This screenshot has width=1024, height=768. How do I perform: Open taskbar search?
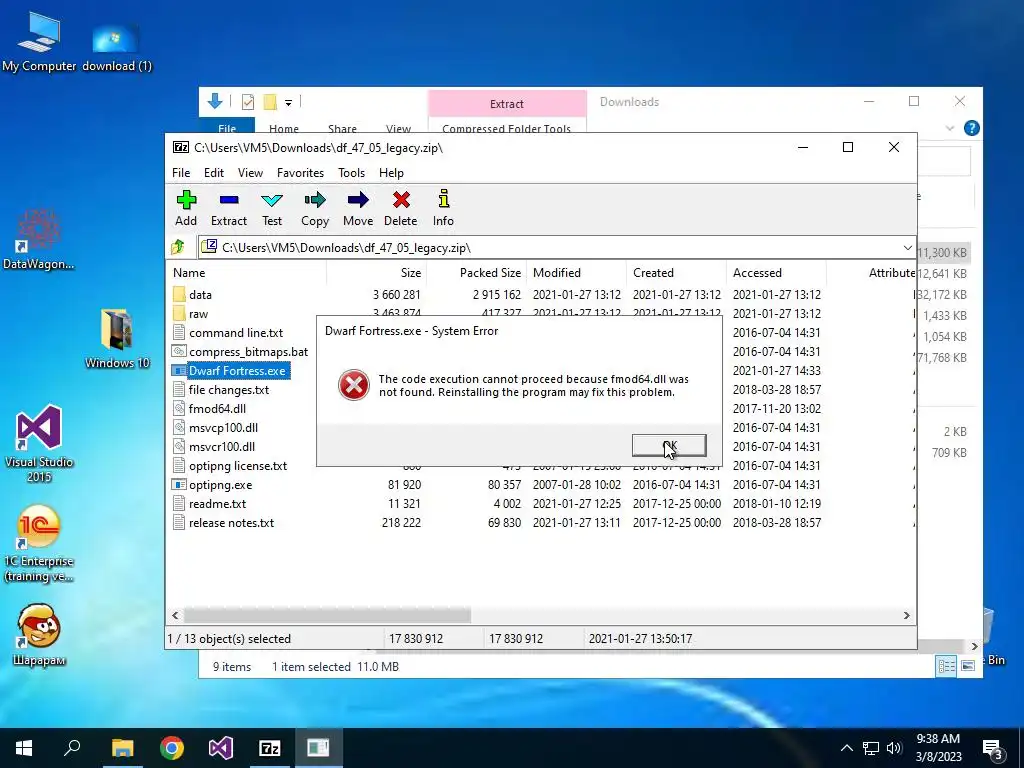72,748
